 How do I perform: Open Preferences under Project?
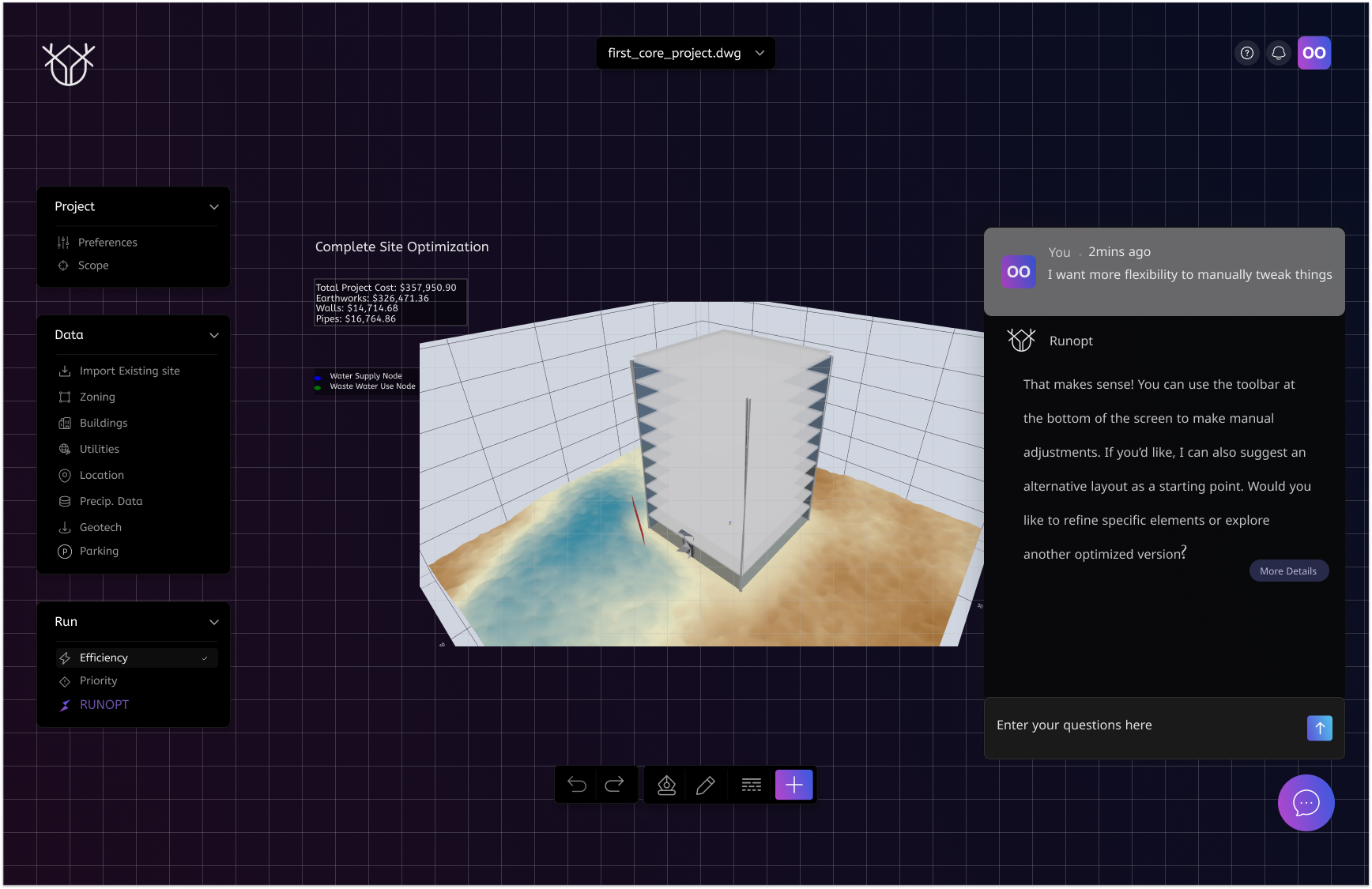(x=107, y=243)
